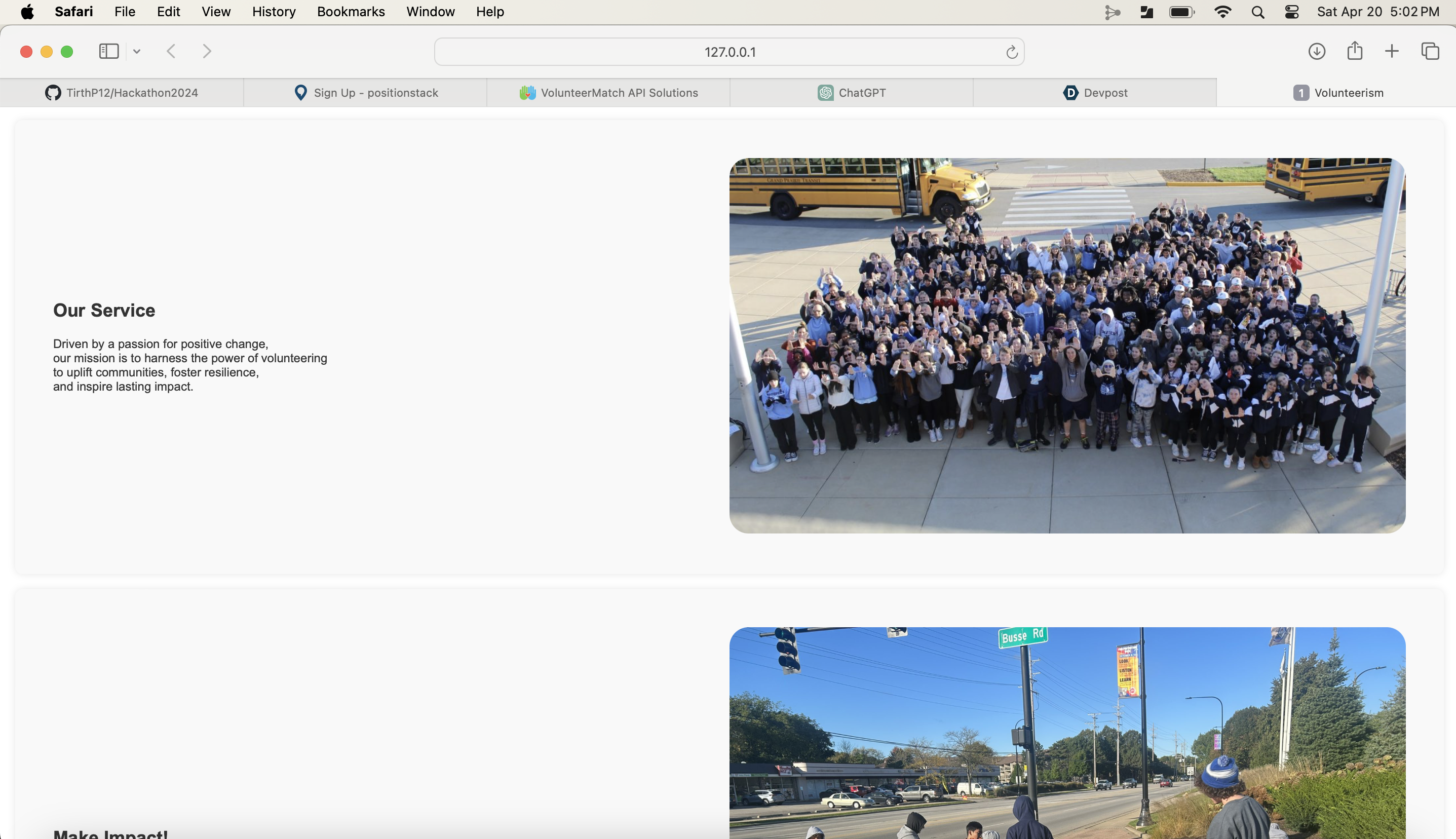Expand the sidebar tab group dropdown arrow

pyautogui.click(x=137, y=51)
